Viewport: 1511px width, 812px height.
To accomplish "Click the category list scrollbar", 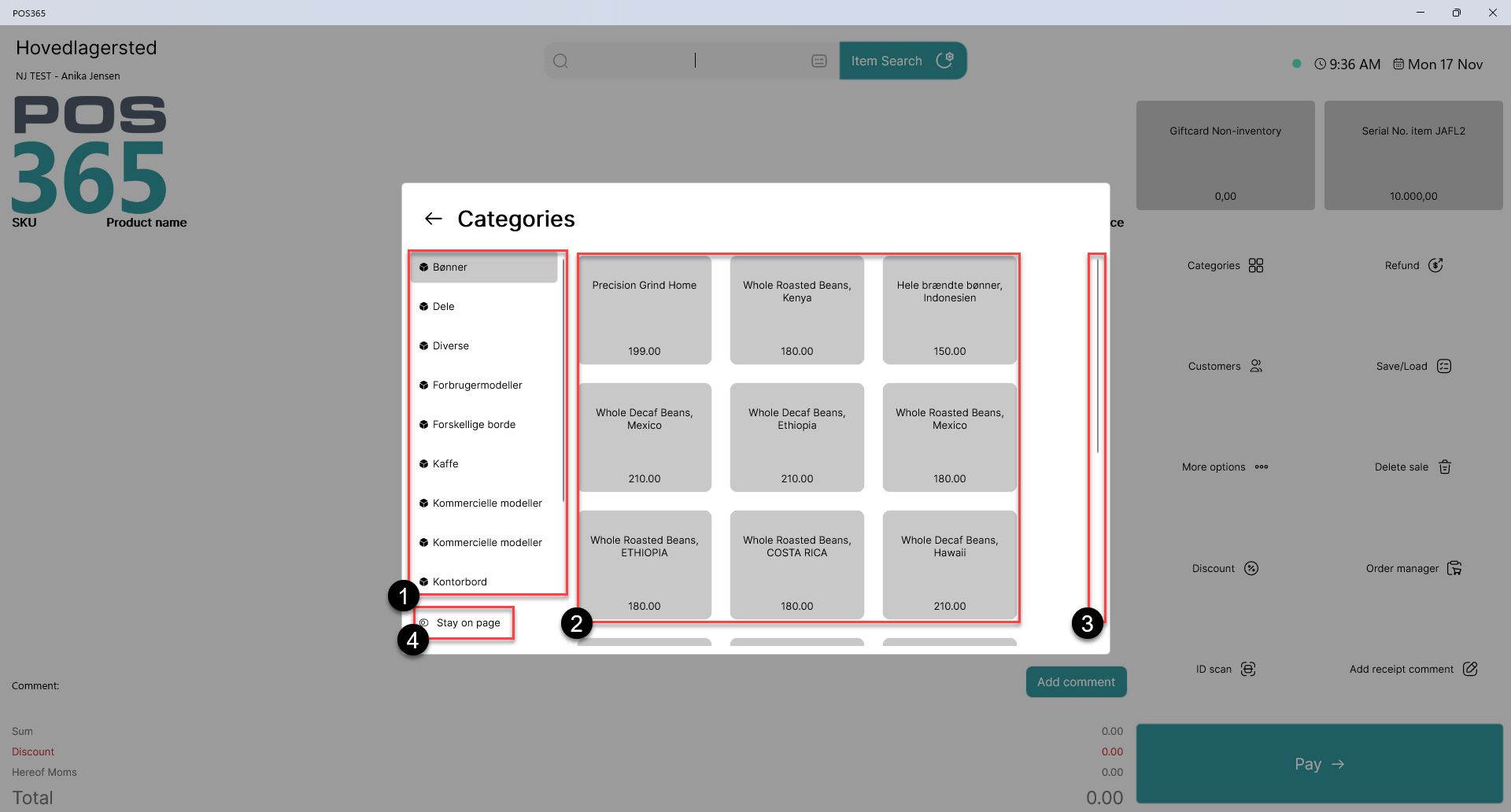I will pos(563,381).
